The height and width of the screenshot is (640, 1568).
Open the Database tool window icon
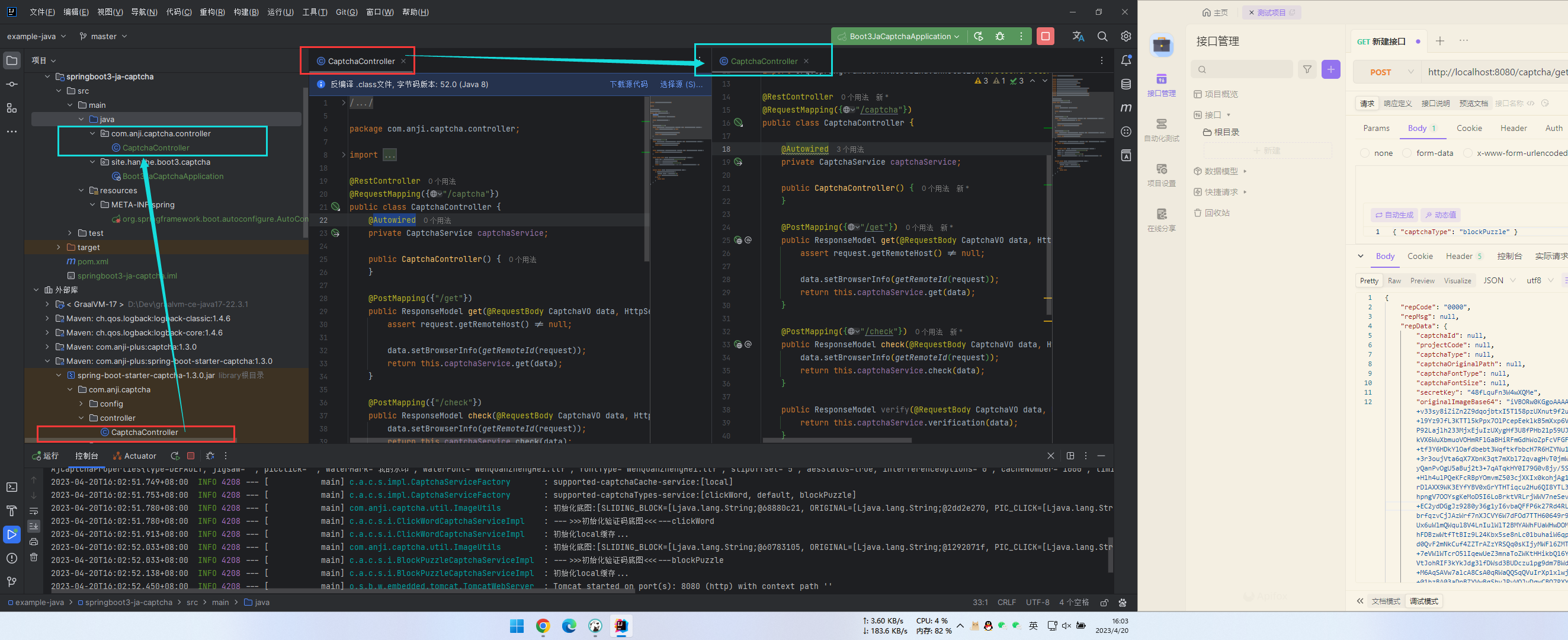pyautogui.click(x=1126, y=84)
